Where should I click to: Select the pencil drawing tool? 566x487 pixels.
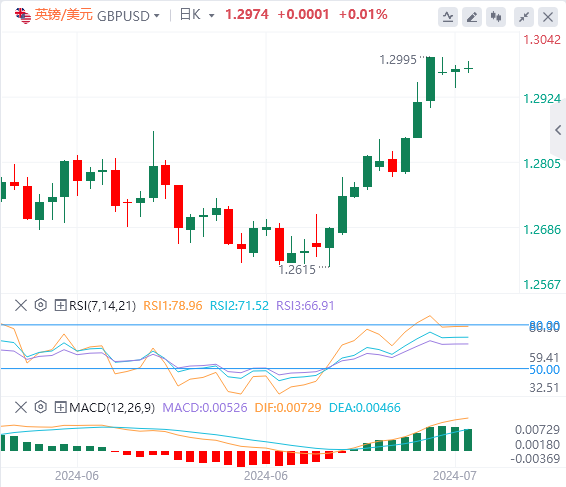click(472, 17)
